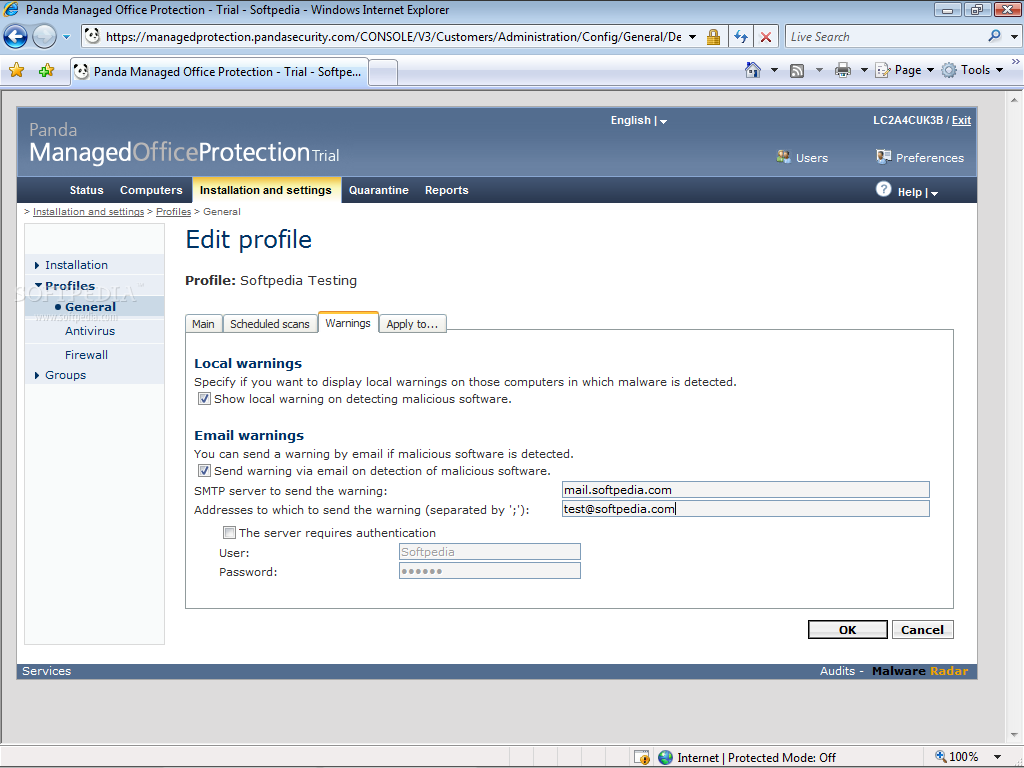Click the Exit link
The width and height of the screenshot is (1024, 768).
pos(961,120)
